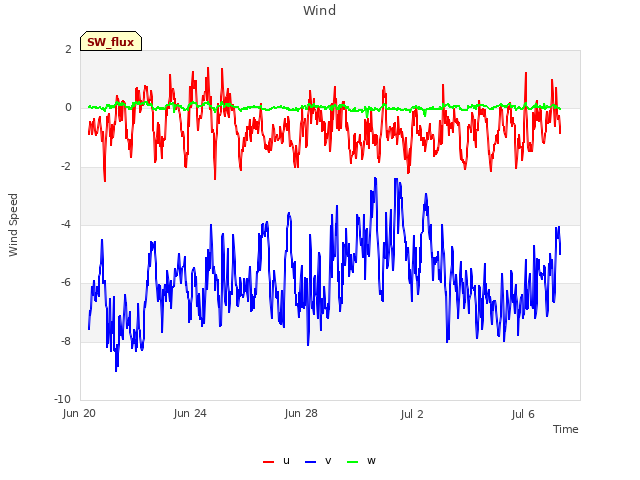Image resolution: width=640 pixels, height=480 pixels.
Task: Click the y-axis value -8
Action: click(66, 341)
